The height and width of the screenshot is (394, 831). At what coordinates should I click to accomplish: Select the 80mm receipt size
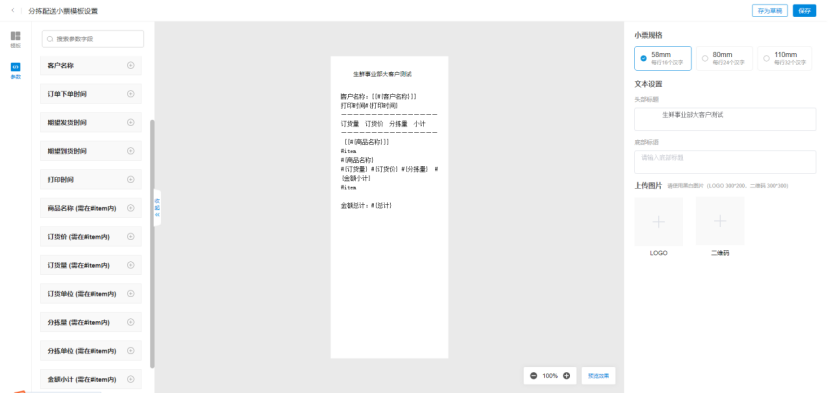pos(724,58)
